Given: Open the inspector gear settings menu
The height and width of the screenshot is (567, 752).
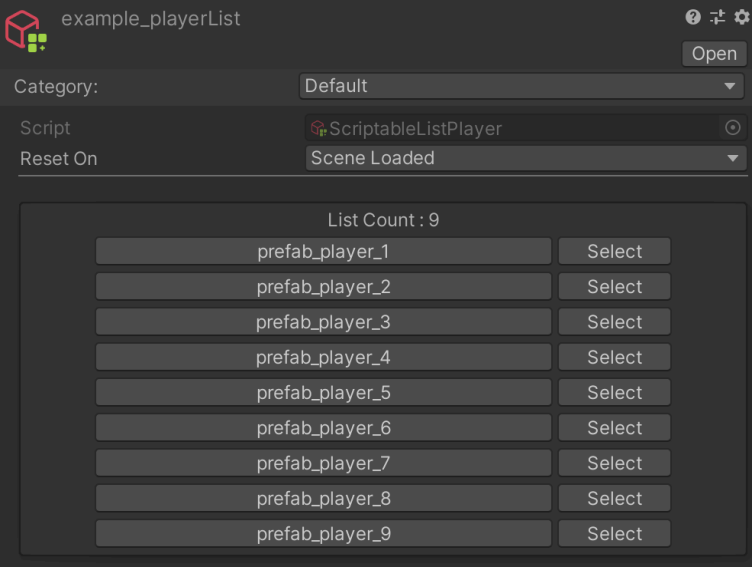Looking at the screenshot, I should 742,17.
